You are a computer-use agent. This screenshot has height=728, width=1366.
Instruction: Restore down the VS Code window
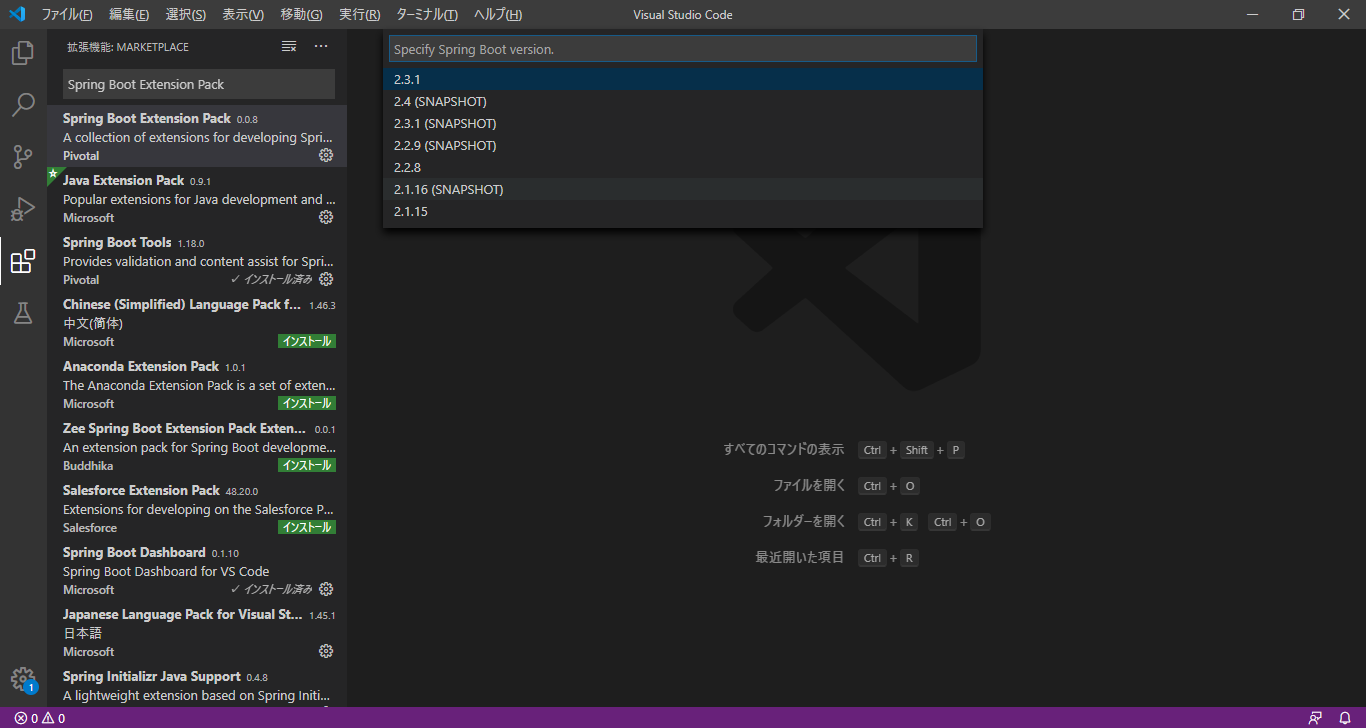(x=1298, y=14)
